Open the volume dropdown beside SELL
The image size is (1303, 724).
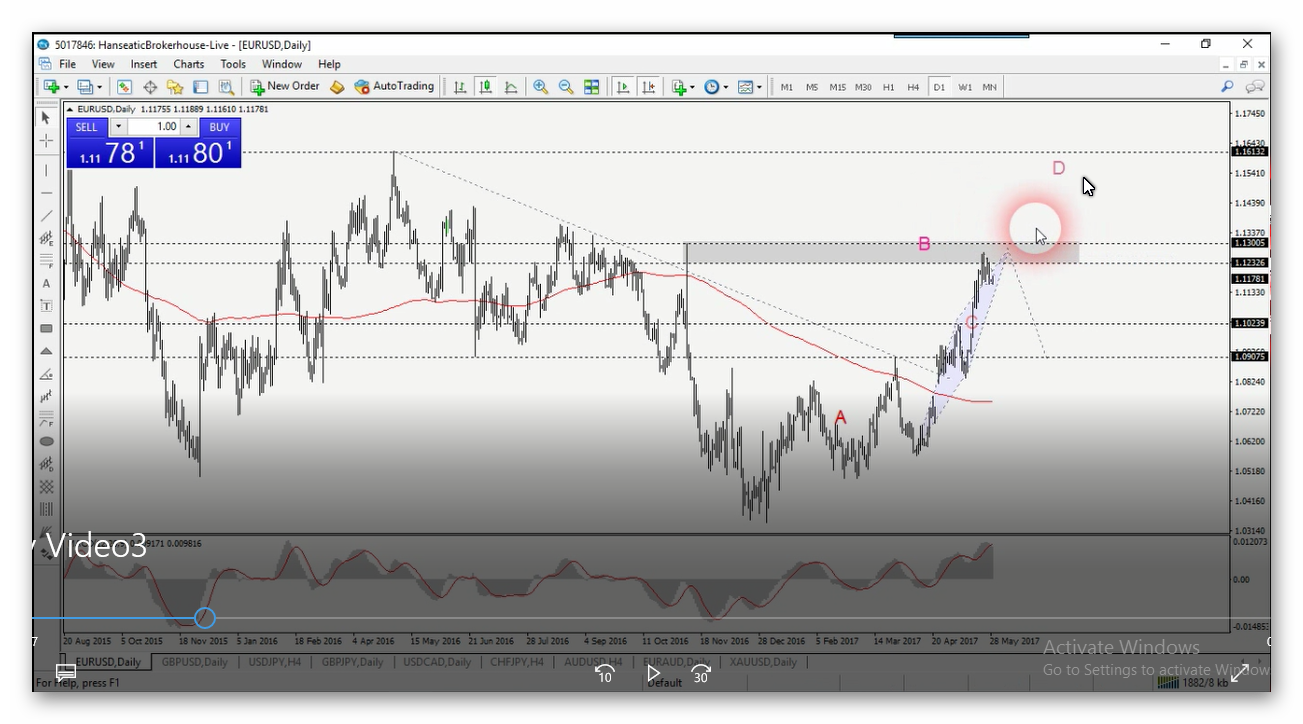point(118,127)
